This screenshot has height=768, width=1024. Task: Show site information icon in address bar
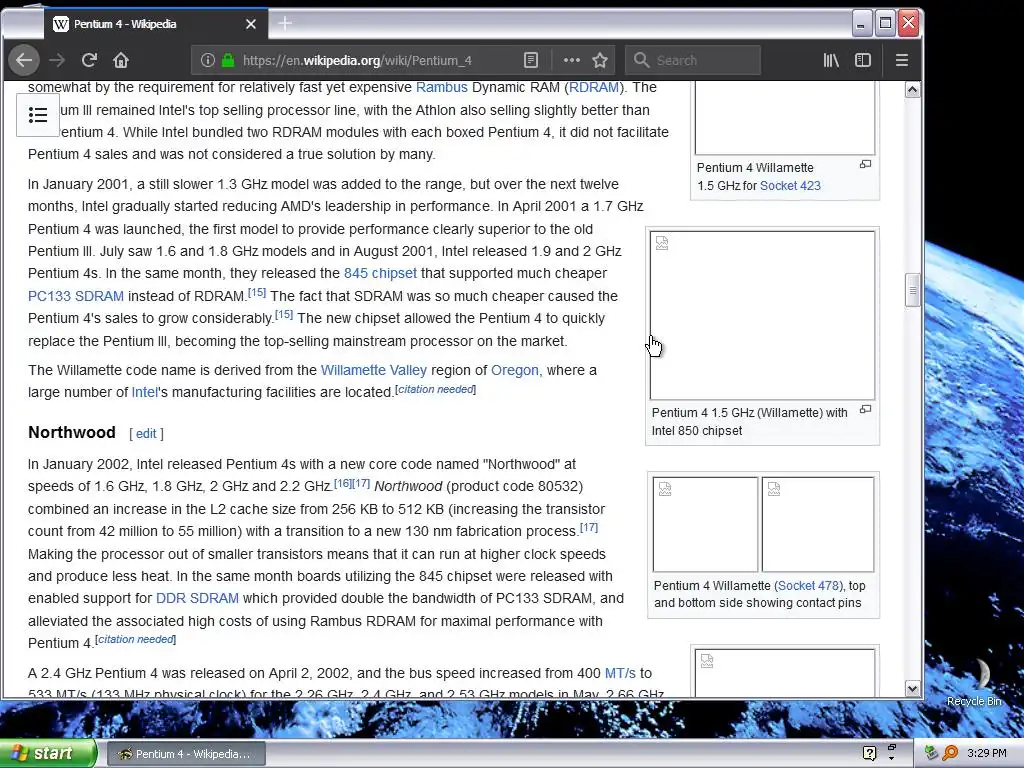208,60
